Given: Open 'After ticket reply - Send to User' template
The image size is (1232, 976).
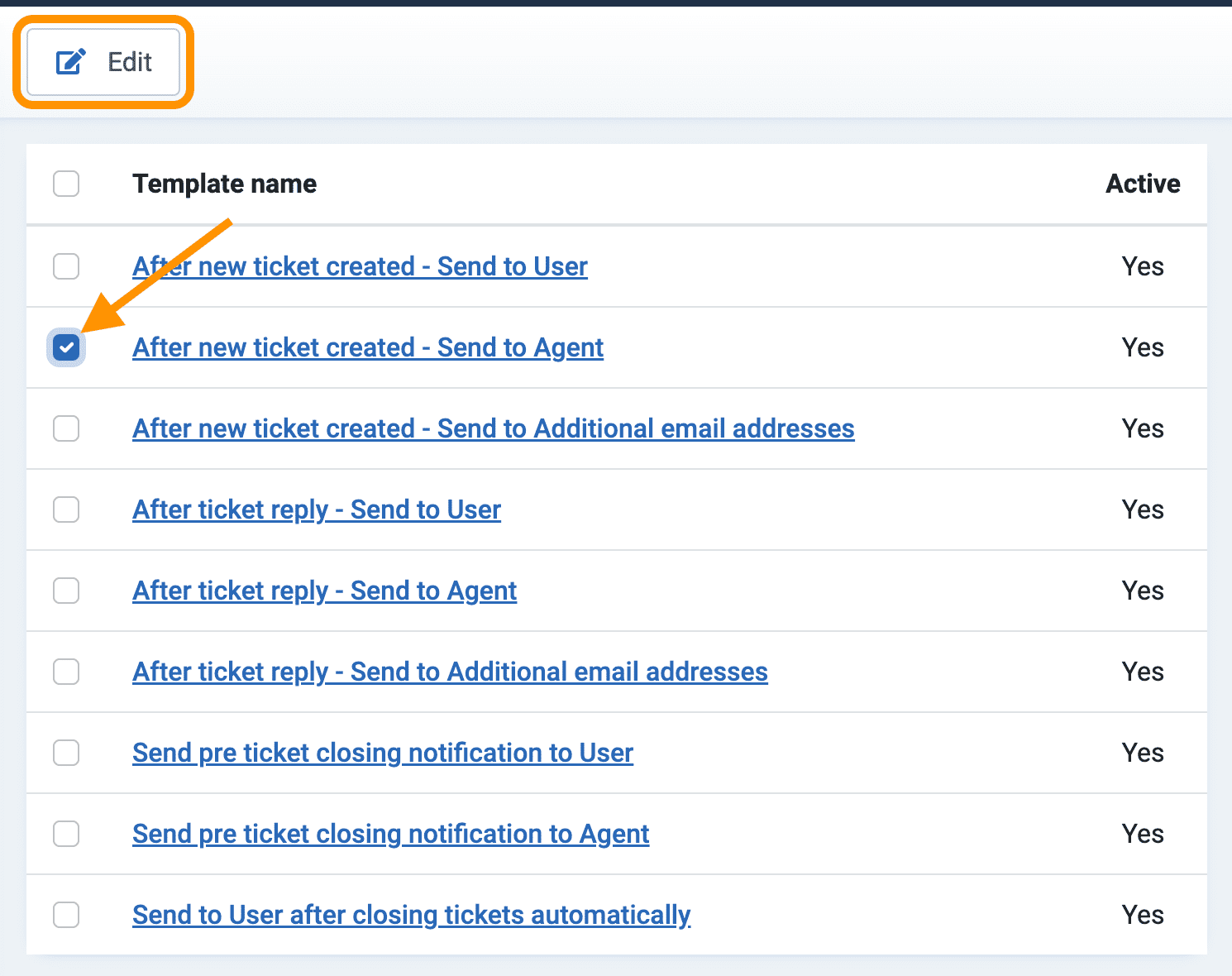Looking at the screenshot, I should [317, 510].
